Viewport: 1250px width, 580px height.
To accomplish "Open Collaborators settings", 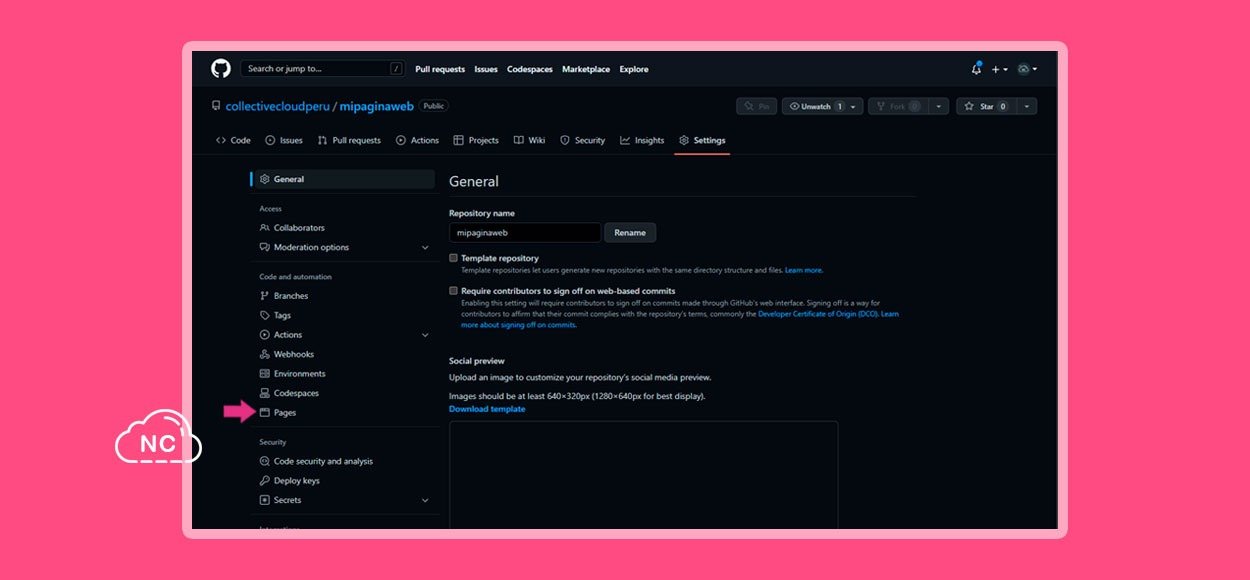I will (x=299, y=228).
